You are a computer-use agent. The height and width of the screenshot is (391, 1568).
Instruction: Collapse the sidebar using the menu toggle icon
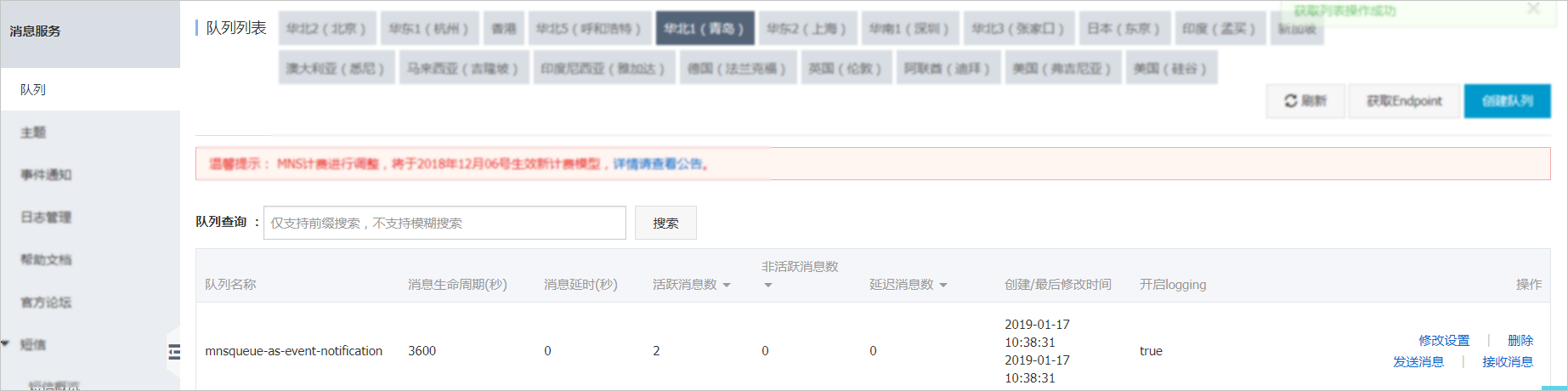(174, 352)
